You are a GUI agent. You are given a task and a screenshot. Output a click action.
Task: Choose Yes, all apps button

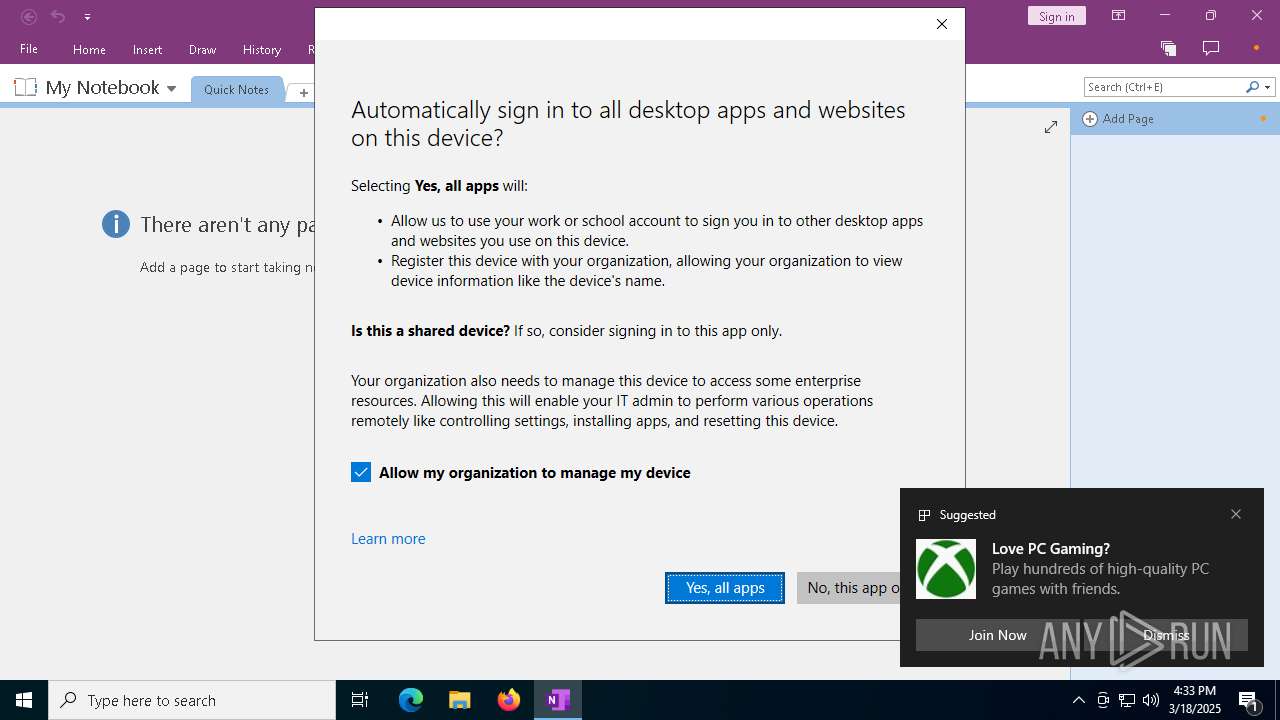point(725,588)
